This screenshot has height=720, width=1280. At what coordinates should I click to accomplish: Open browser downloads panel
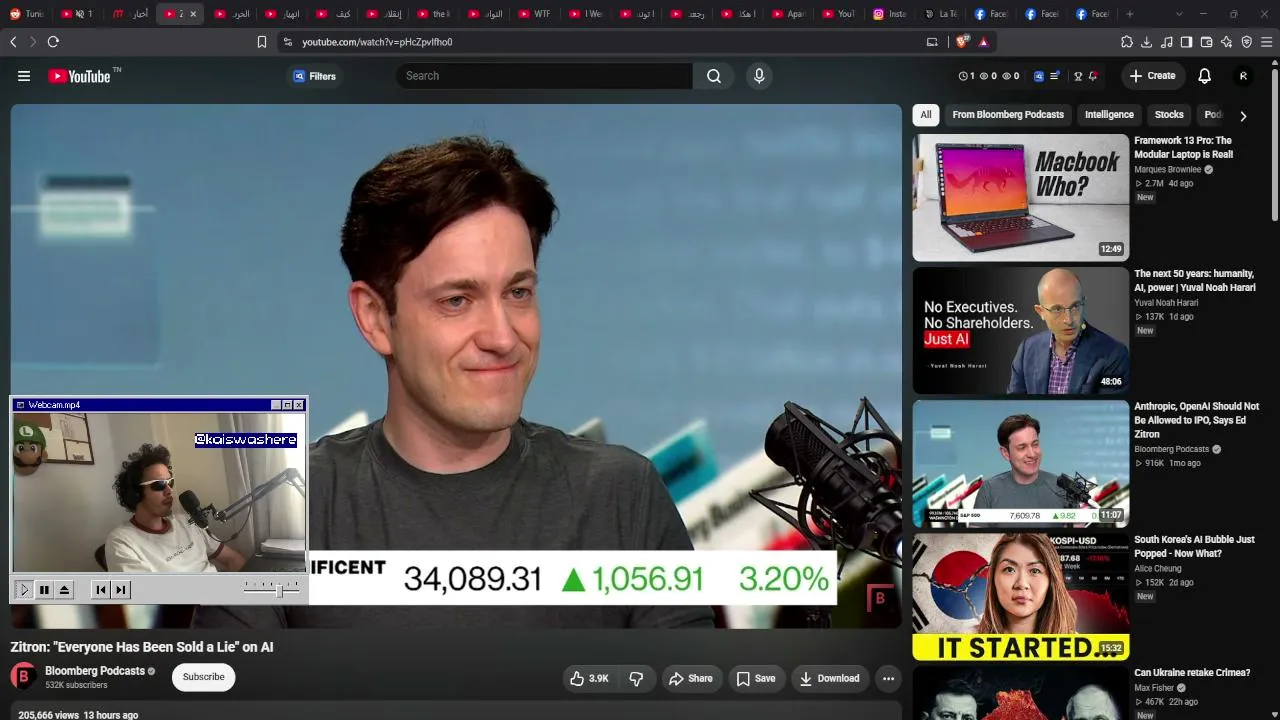1147,42
